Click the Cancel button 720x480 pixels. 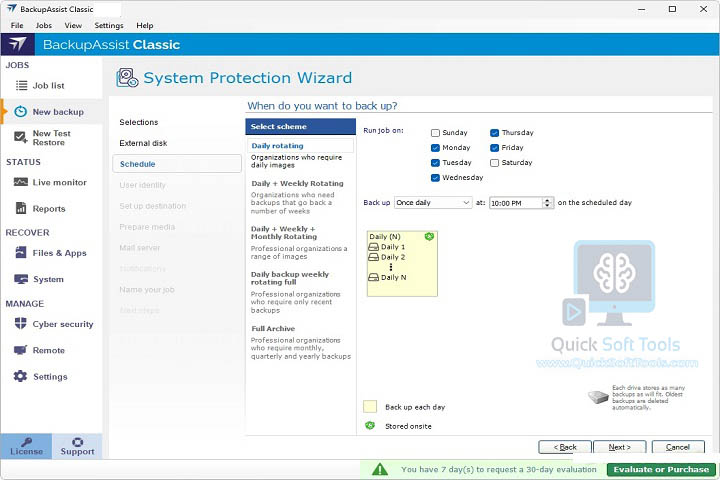(x=678, y=447)
